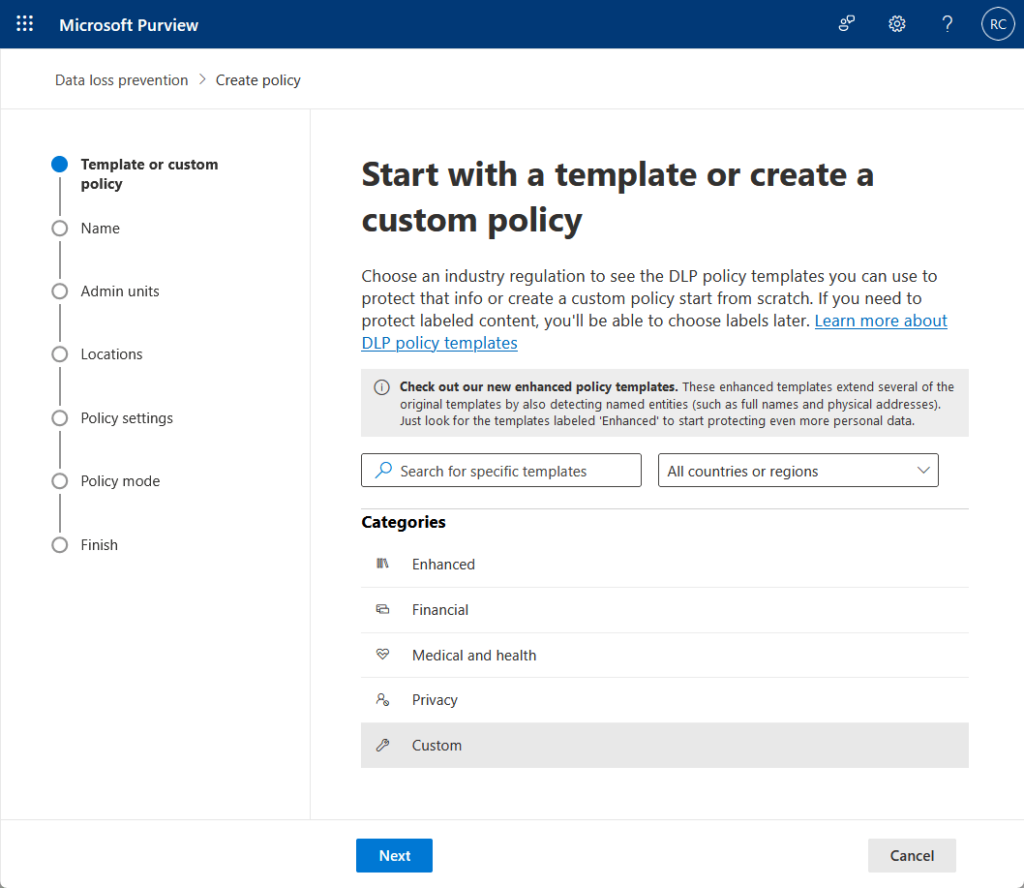Image resolution: width=1024 pixels, height=888 pixels.
Task: Click the info icon in the enhanced banner
Action: [381, 387]
